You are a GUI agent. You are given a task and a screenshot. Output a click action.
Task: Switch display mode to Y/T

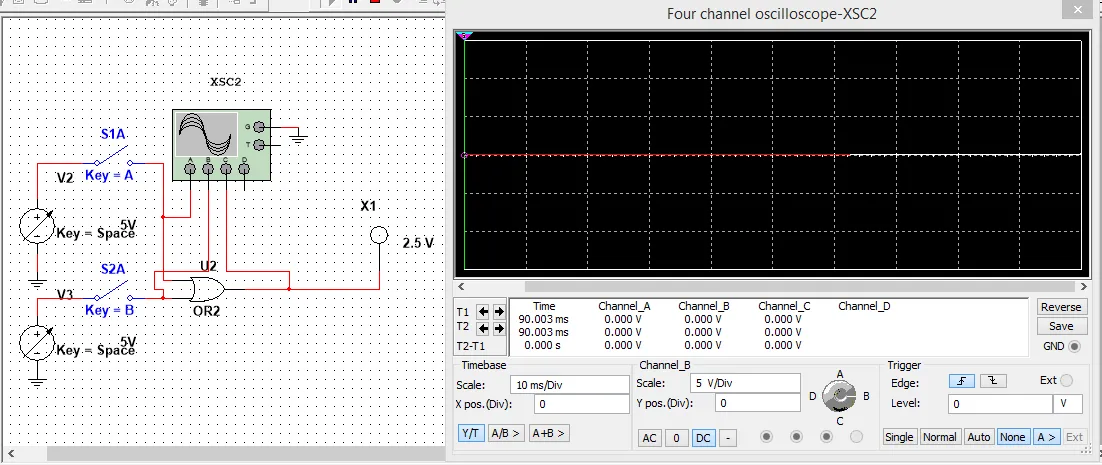(x=469, y=433)
